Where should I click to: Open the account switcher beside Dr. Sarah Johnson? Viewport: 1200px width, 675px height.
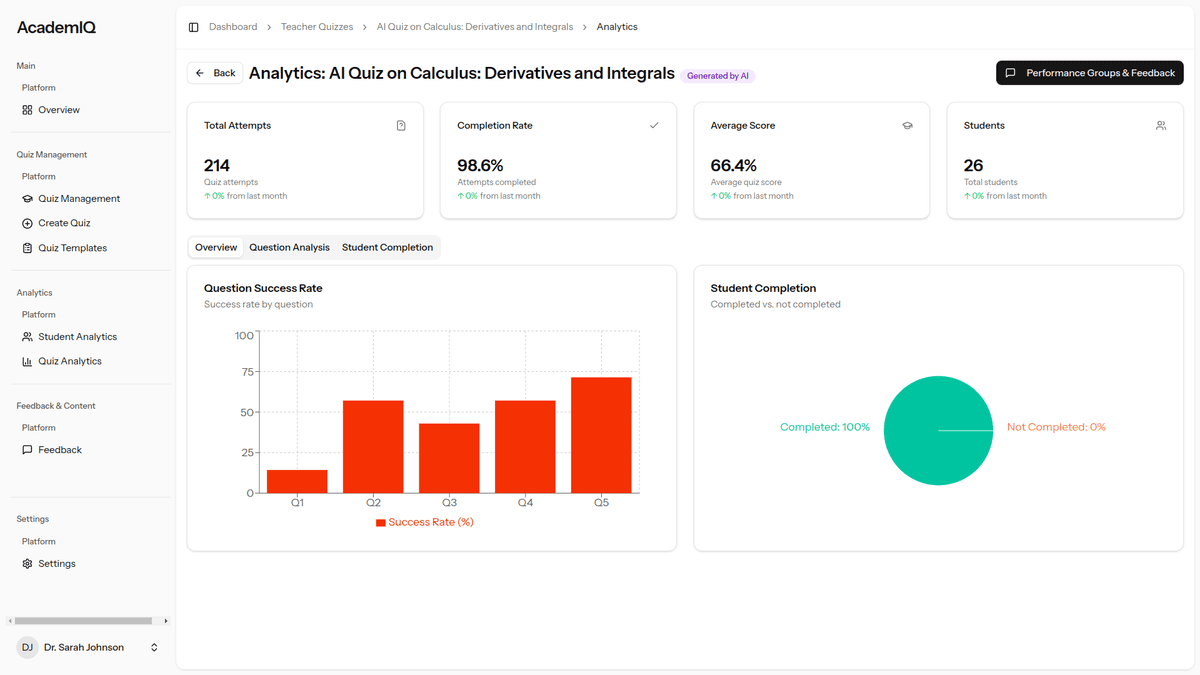pyautogui.click(x=154, y=647)
